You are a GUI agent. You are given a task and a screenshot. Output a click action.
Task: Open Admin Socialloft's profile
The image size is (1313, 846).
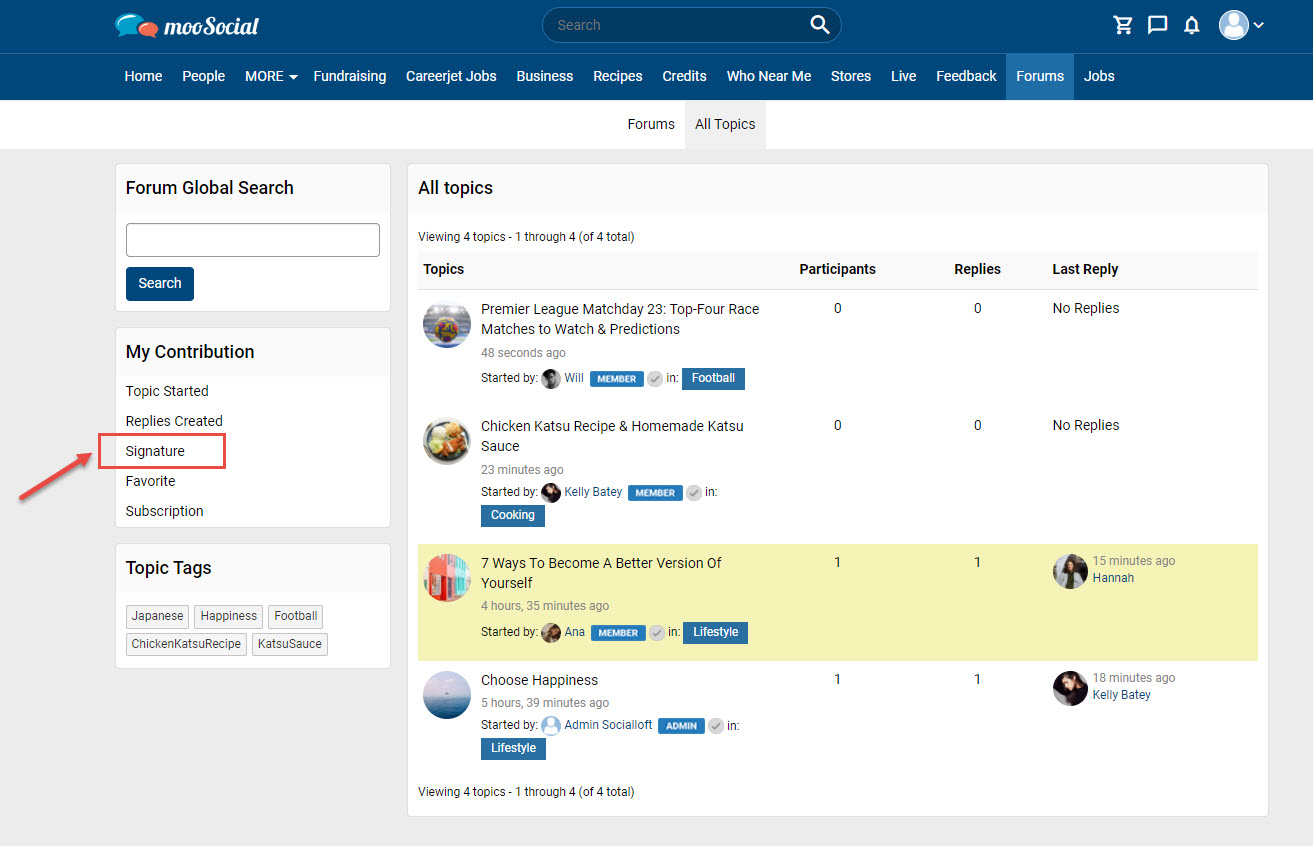click(x=608, y=725)
